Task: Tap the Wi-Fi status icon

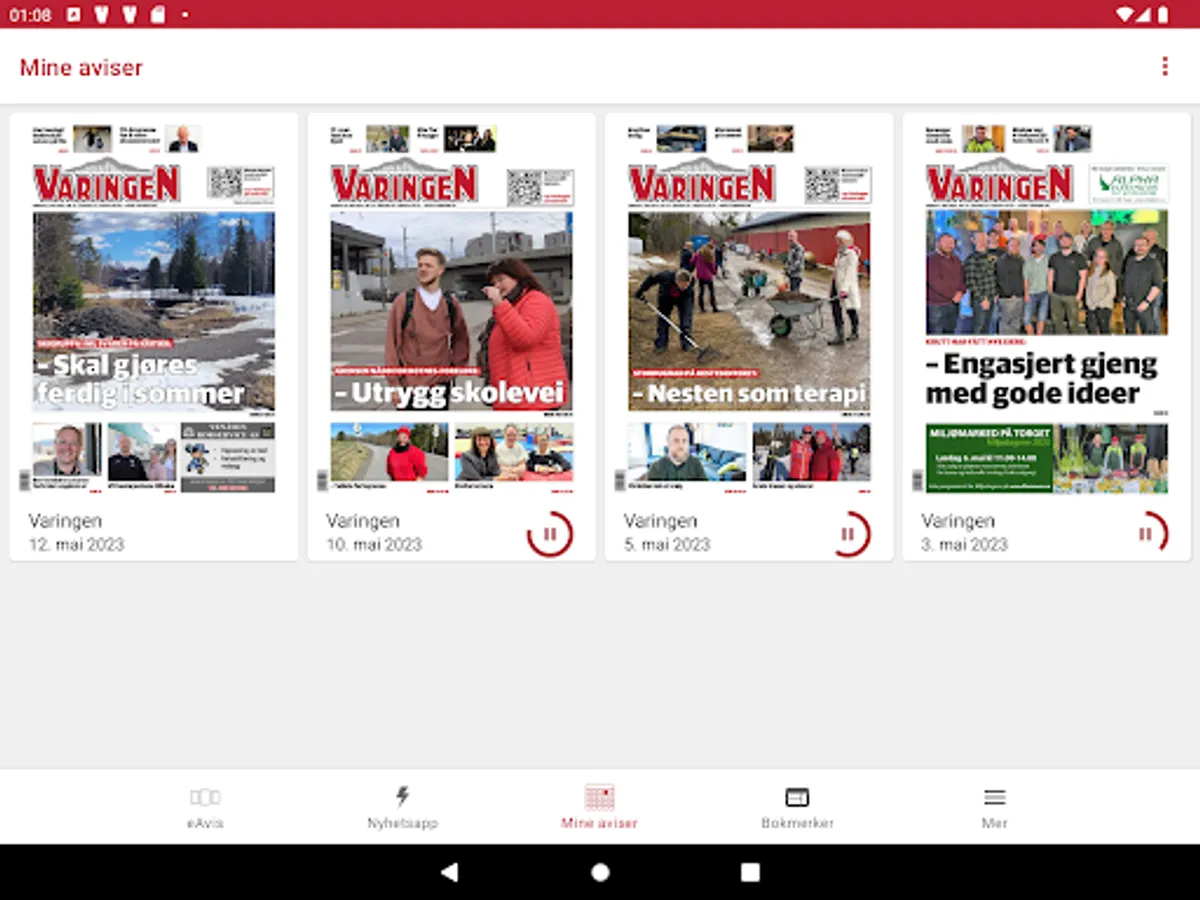Action: [1124, 15]
